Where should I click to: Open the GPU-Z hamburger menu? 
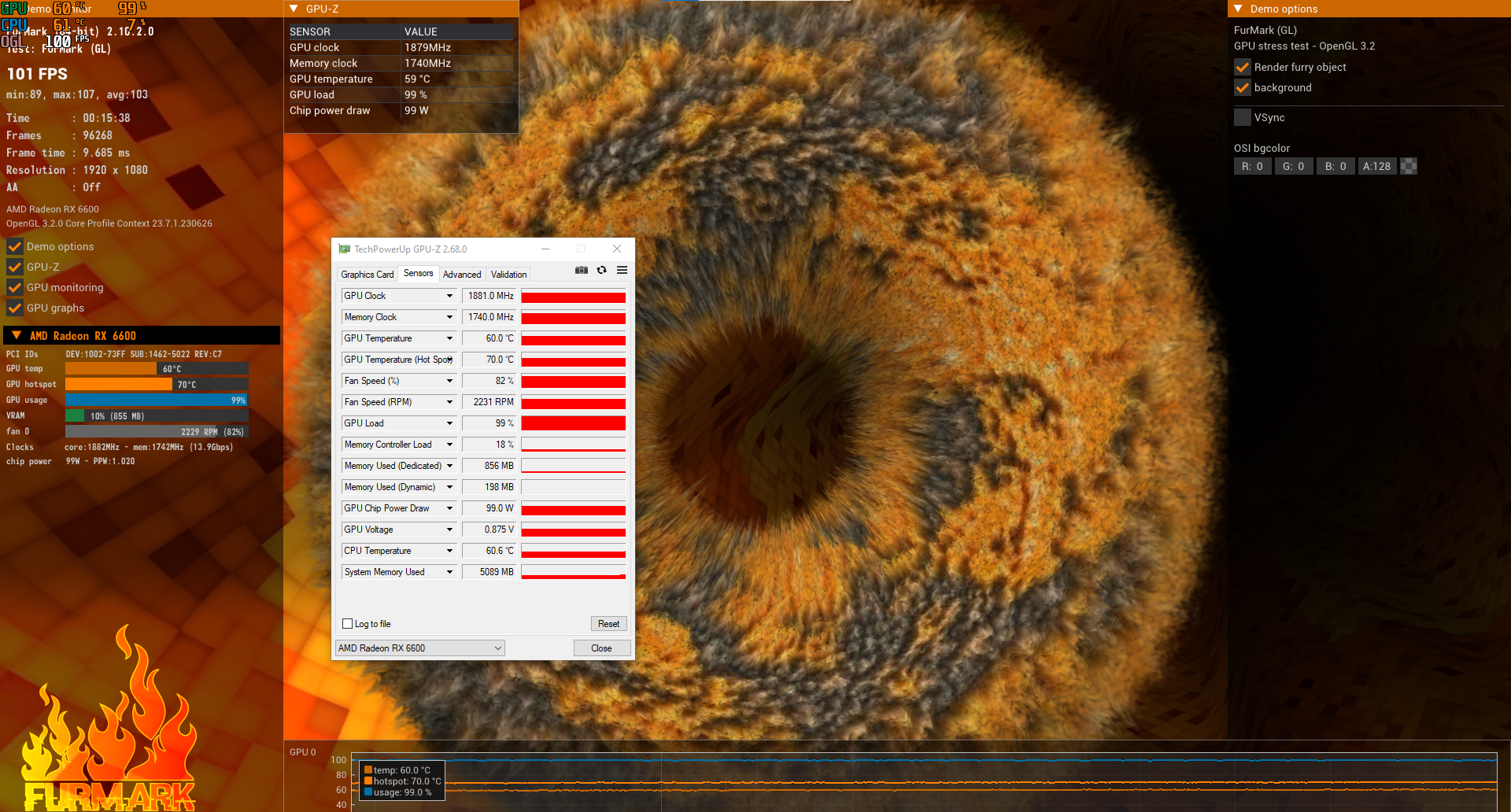click(x=623, y=270)
